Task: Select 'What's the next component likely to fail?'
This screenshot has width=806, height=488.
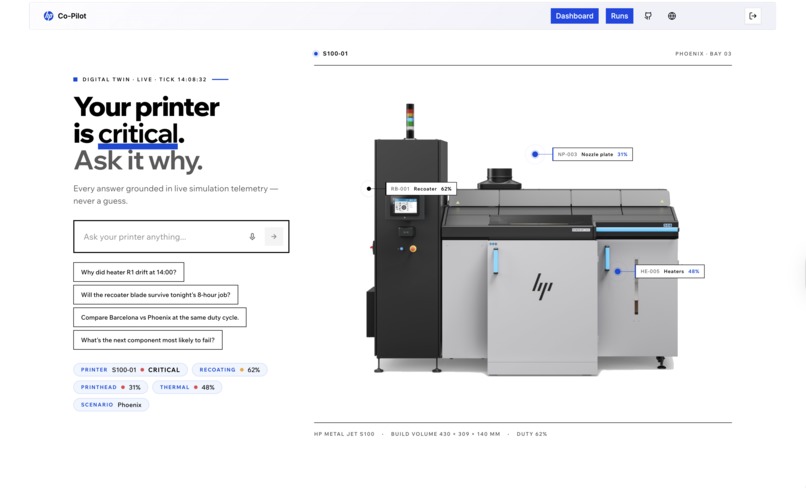Action: tap(148, 340)
